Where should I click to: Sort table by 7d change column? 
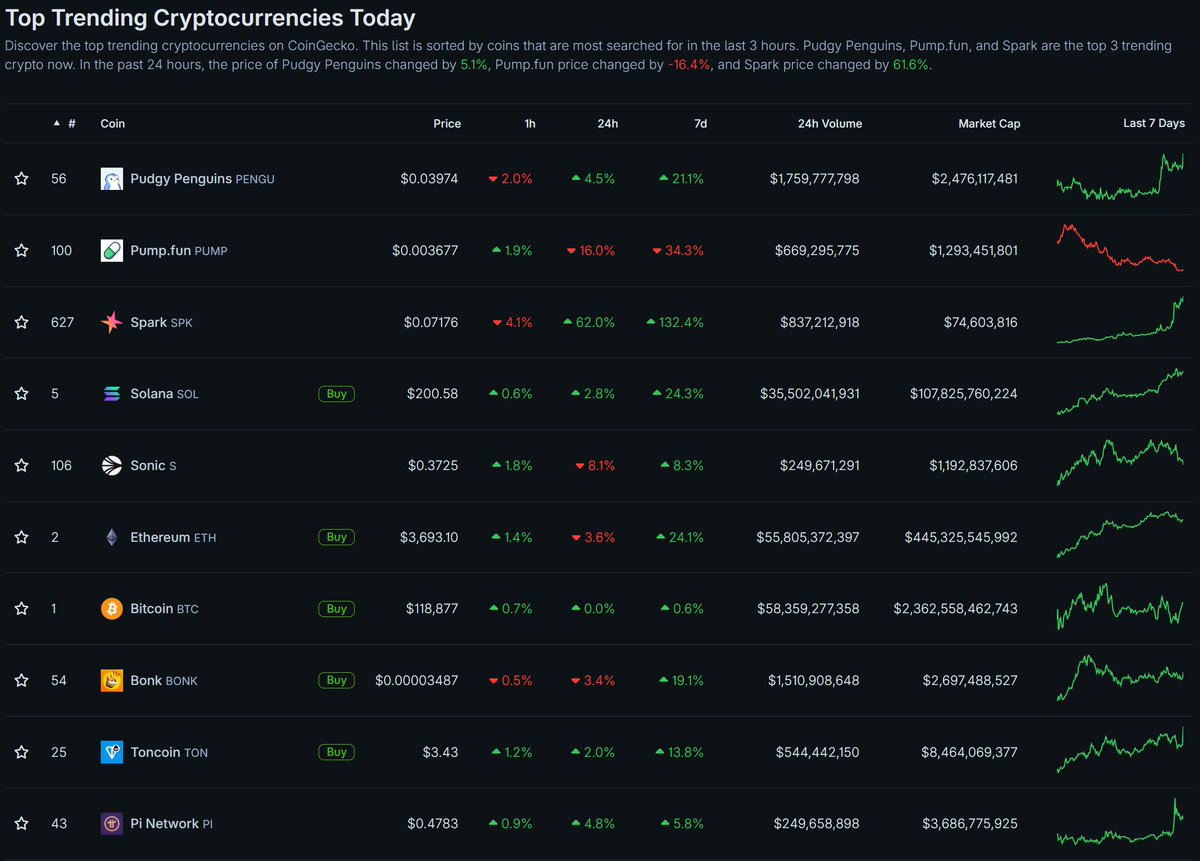coord(700,124)
